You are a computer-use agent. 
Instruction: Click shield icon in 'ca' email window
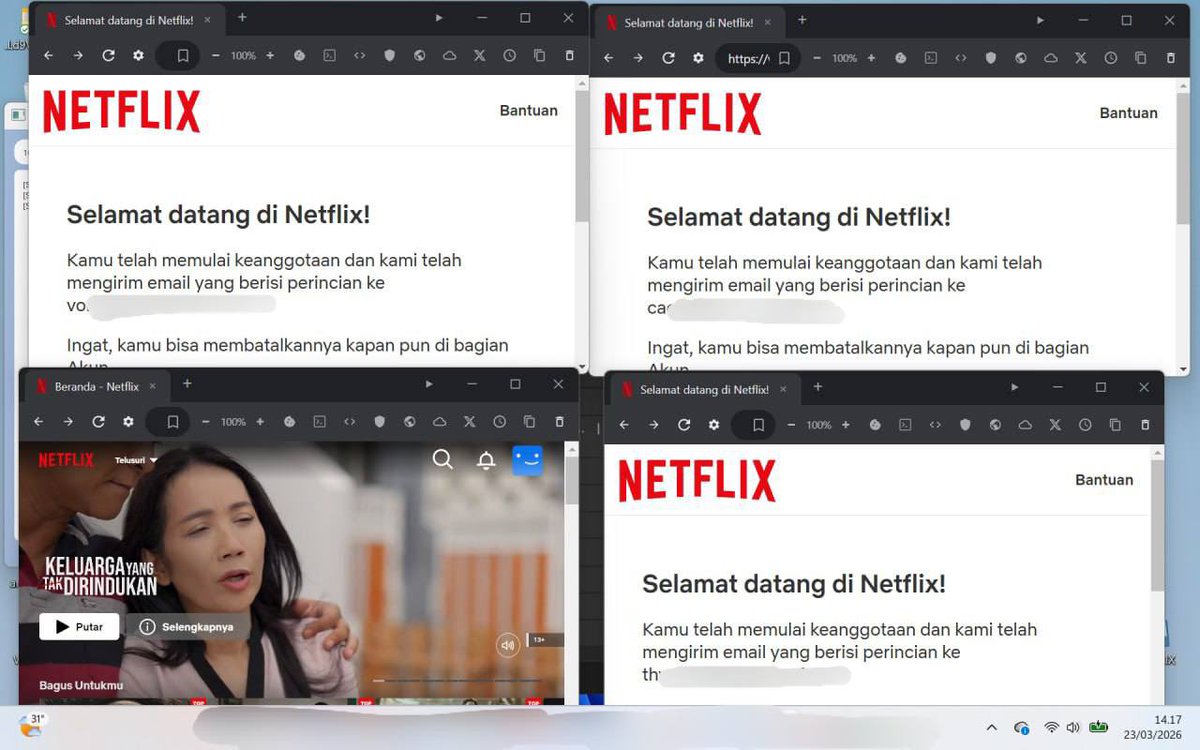tap(991, 58)
